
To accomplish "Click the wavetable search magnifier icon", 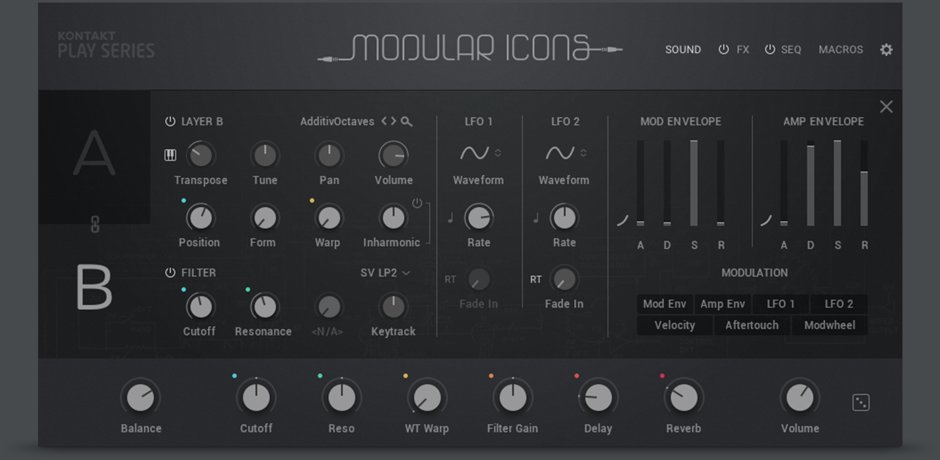I will pos(407,122).
